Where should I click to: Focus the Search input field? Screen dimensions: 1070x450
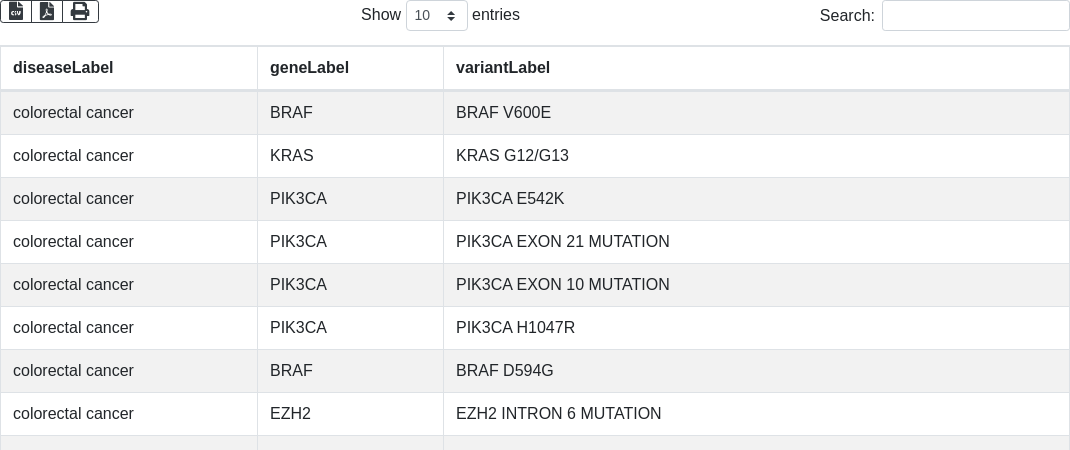tap(976, 15)
